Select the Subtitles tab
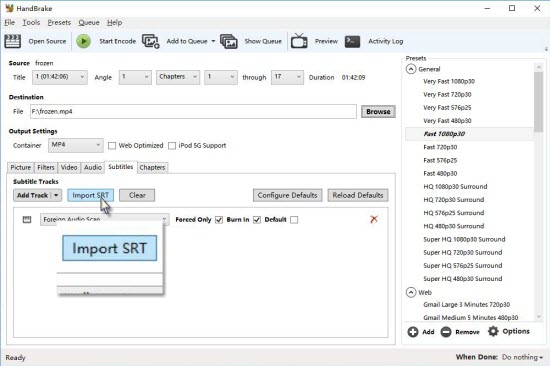Screen dimensions: 550x366 point(121,167)
